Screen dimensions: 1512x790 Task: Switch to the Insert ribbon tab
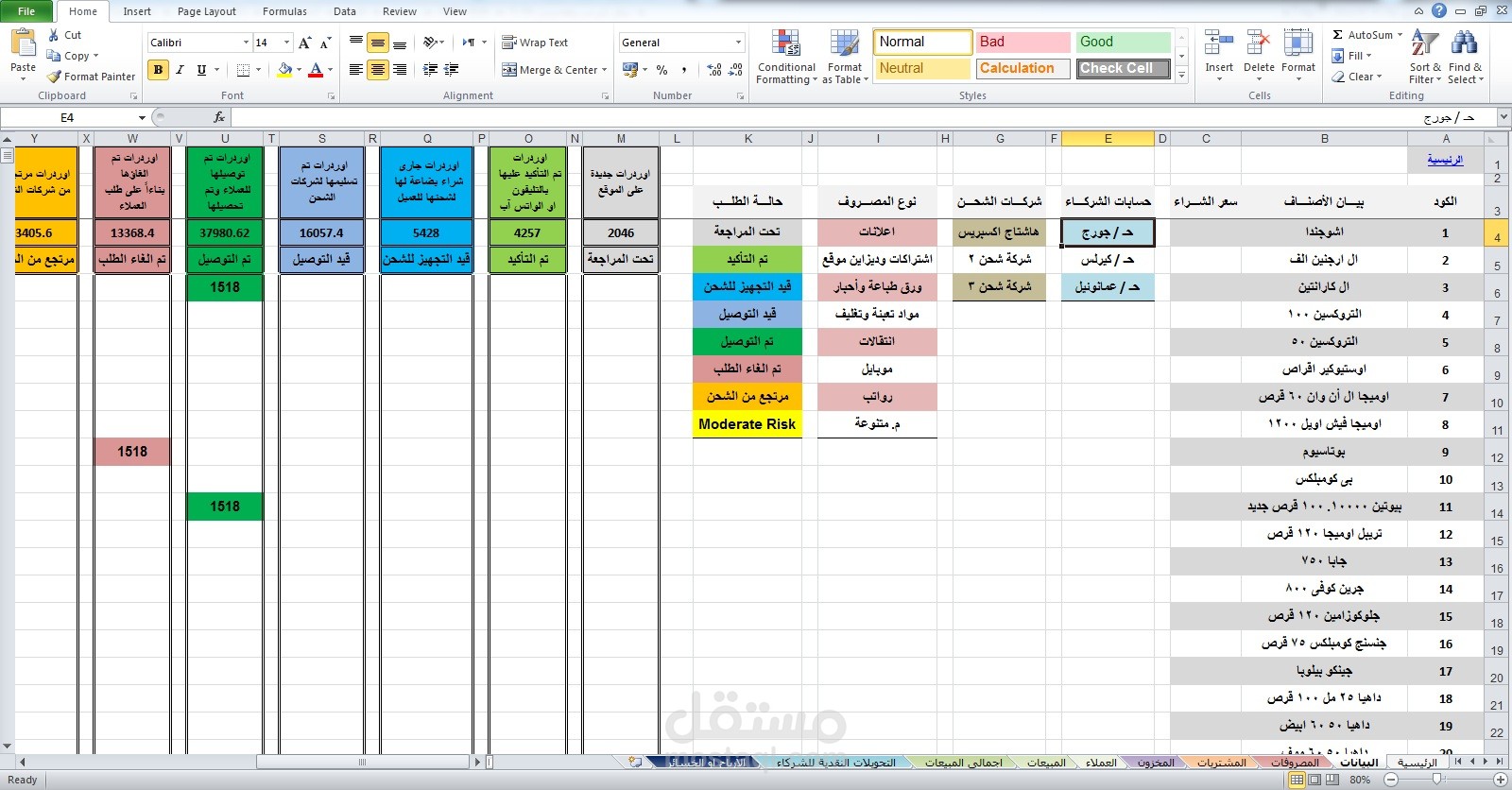[137, 11]
